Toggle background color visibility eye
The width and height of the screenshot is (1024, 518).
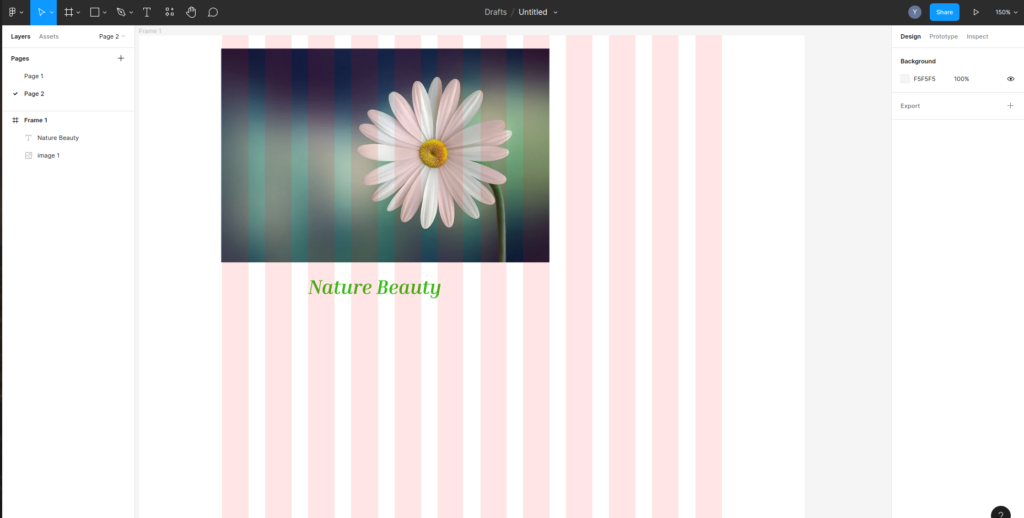[1010, 79]
